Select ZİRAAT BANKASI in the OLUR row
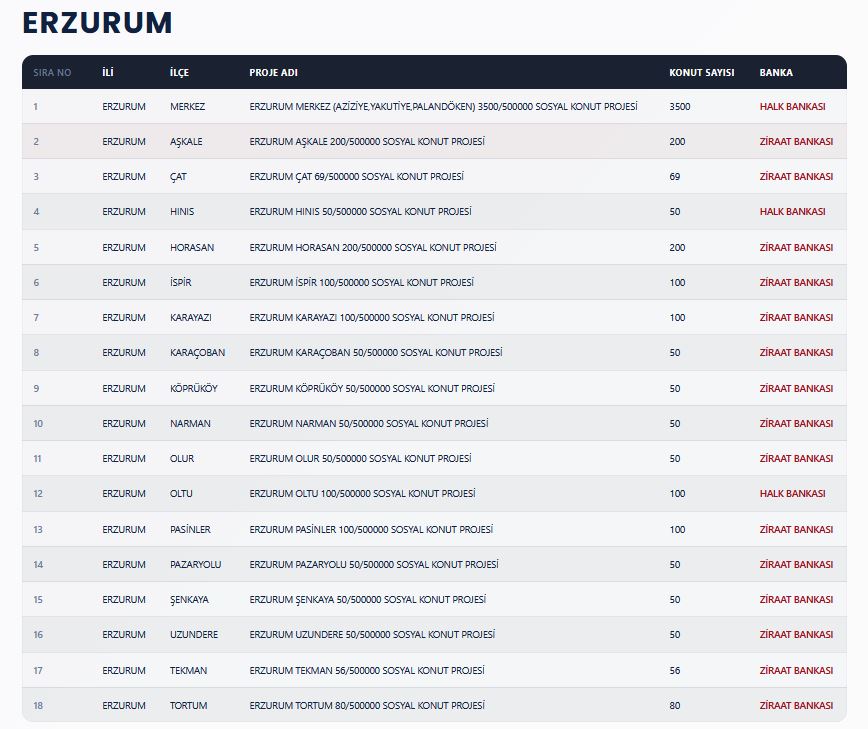Viewport: 868px width, 729px height. pos(796,458)
